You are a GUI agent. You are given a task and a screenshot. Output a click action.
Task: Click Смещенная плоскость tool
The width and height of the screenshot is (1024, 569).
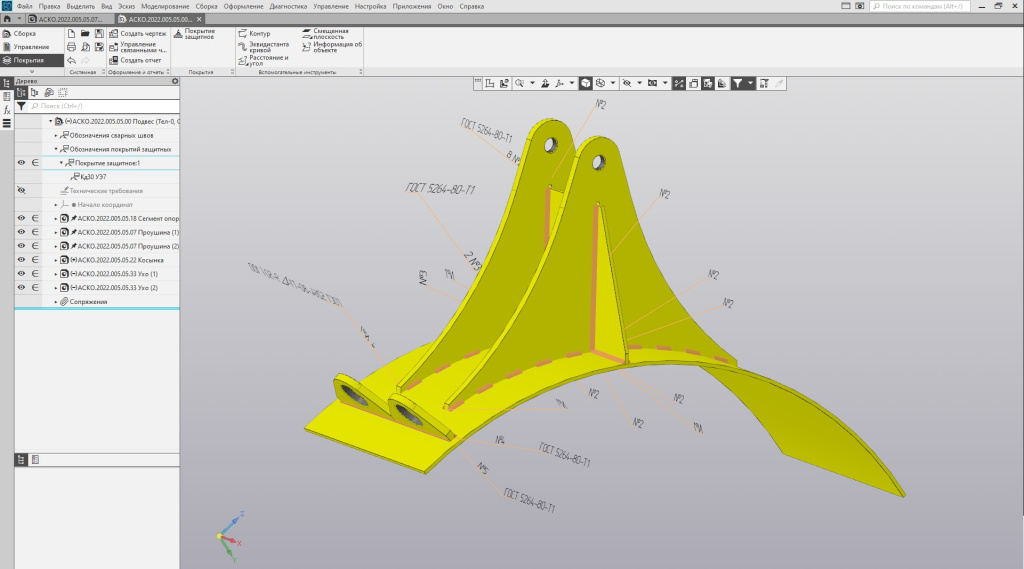(325, 33)
